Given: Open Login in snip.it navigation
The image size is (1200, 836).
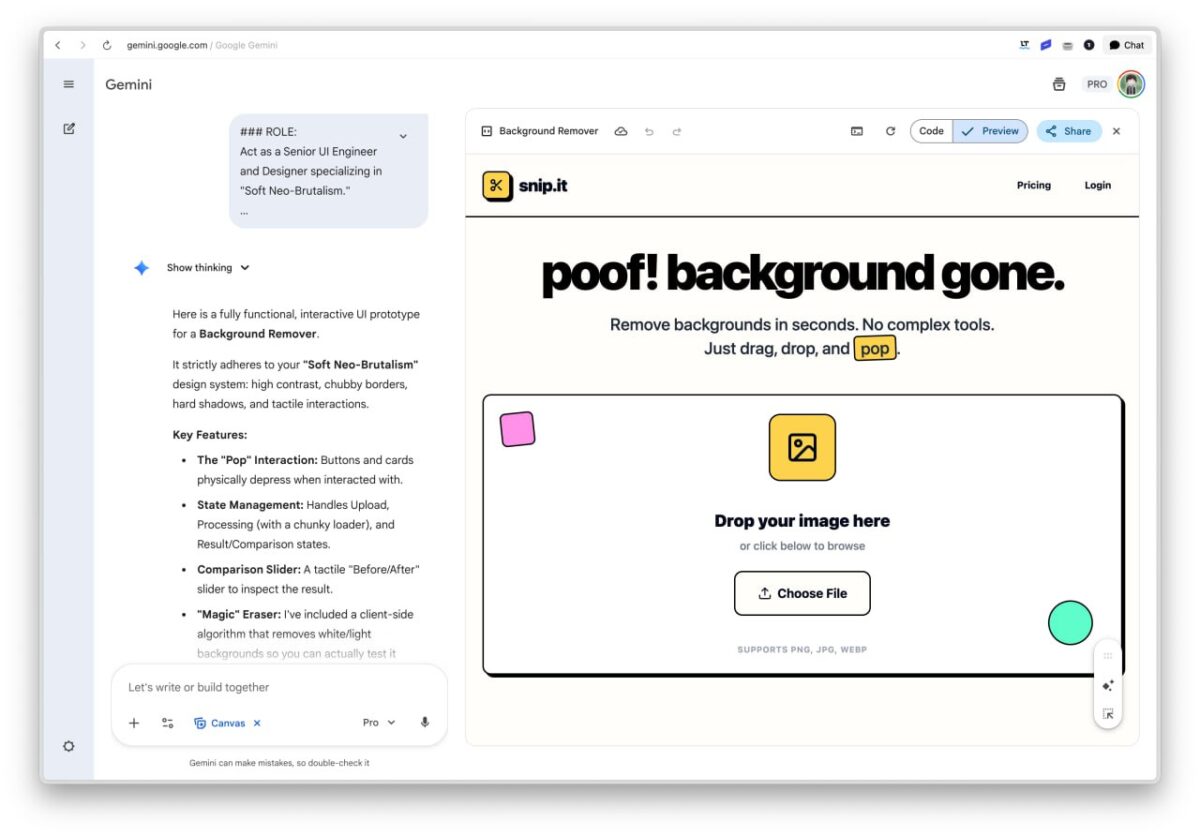Looking at the screenshot, I should coord(1097,185).
